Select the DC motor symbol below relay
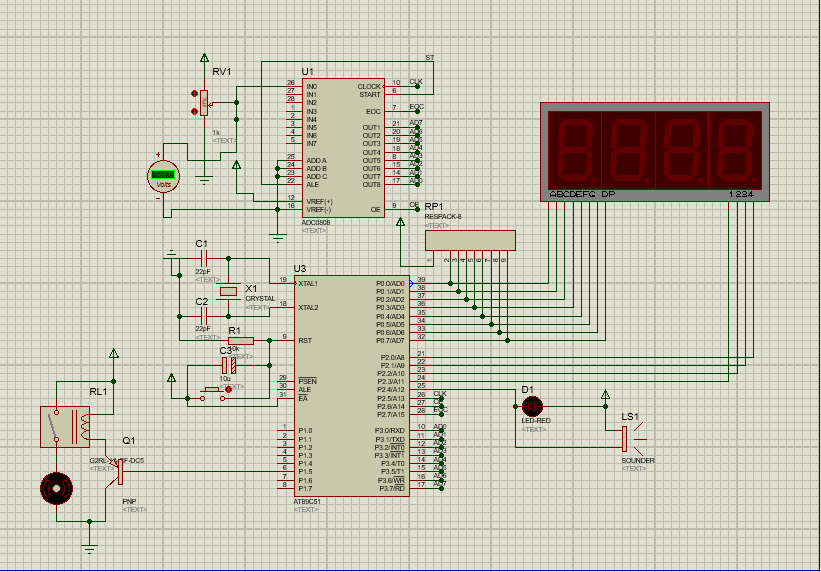The width and height of the screenshot is (821, 572). [x=57, y=488]
